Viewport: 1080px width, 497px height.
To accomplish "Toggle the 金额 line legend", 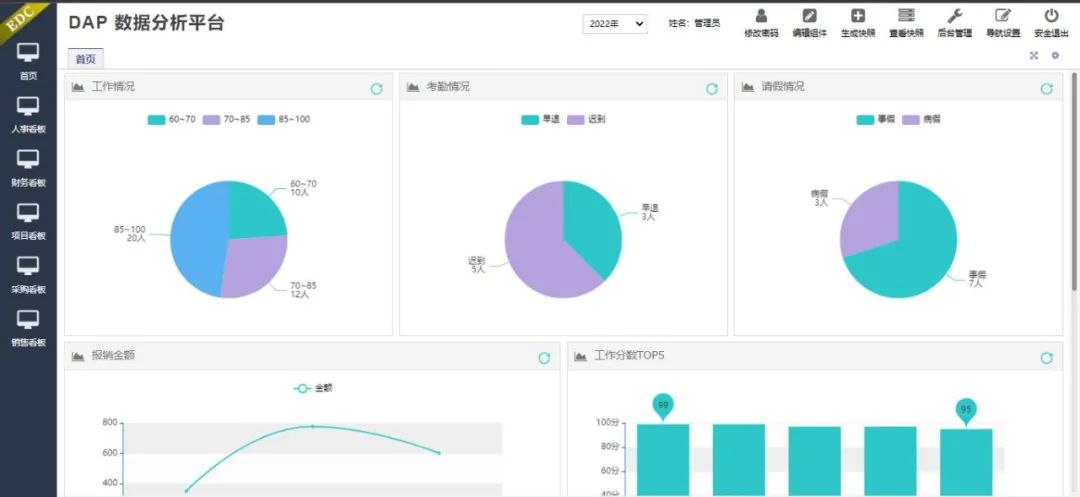I will pyautogui.click(x=313, y=388).
